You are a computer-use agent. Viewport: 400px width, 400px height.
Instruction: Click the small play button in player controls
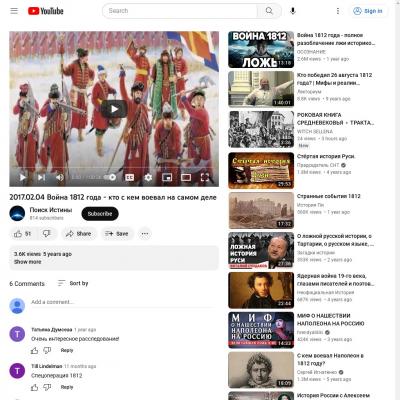[x=23, y=178]
